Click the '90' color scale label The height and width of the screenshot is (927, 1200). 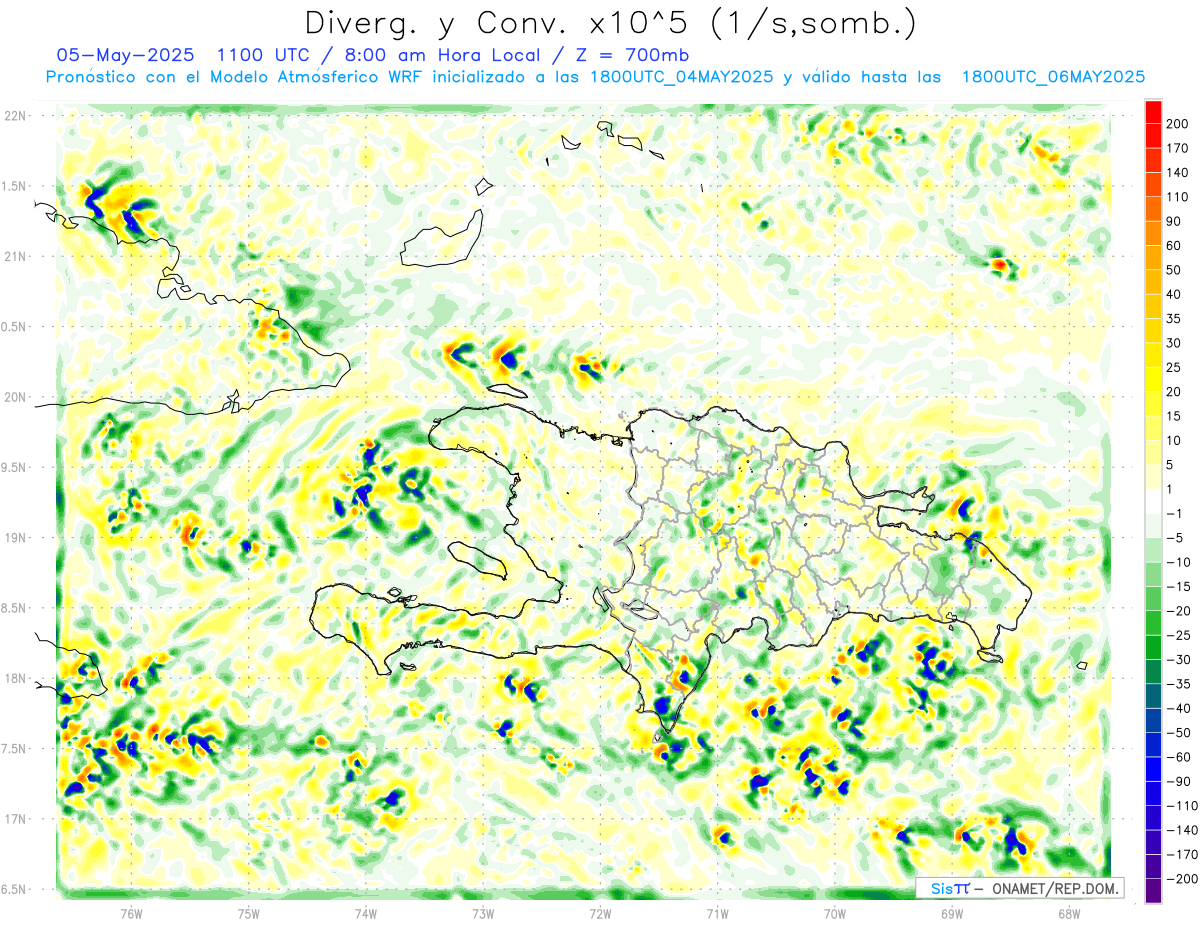(x=1174, y=221)
